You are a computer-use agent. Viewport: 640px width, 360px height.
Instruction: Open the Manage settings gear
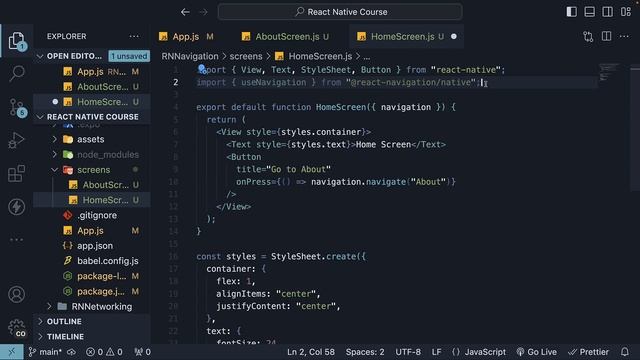pyautogui.click(x=17, y=328)
